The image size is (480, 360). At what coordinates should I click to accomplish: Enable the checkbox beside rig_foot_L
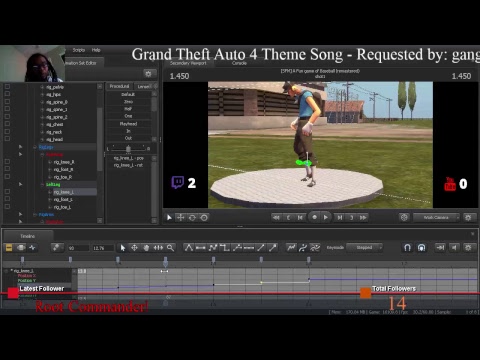point(7,199)
